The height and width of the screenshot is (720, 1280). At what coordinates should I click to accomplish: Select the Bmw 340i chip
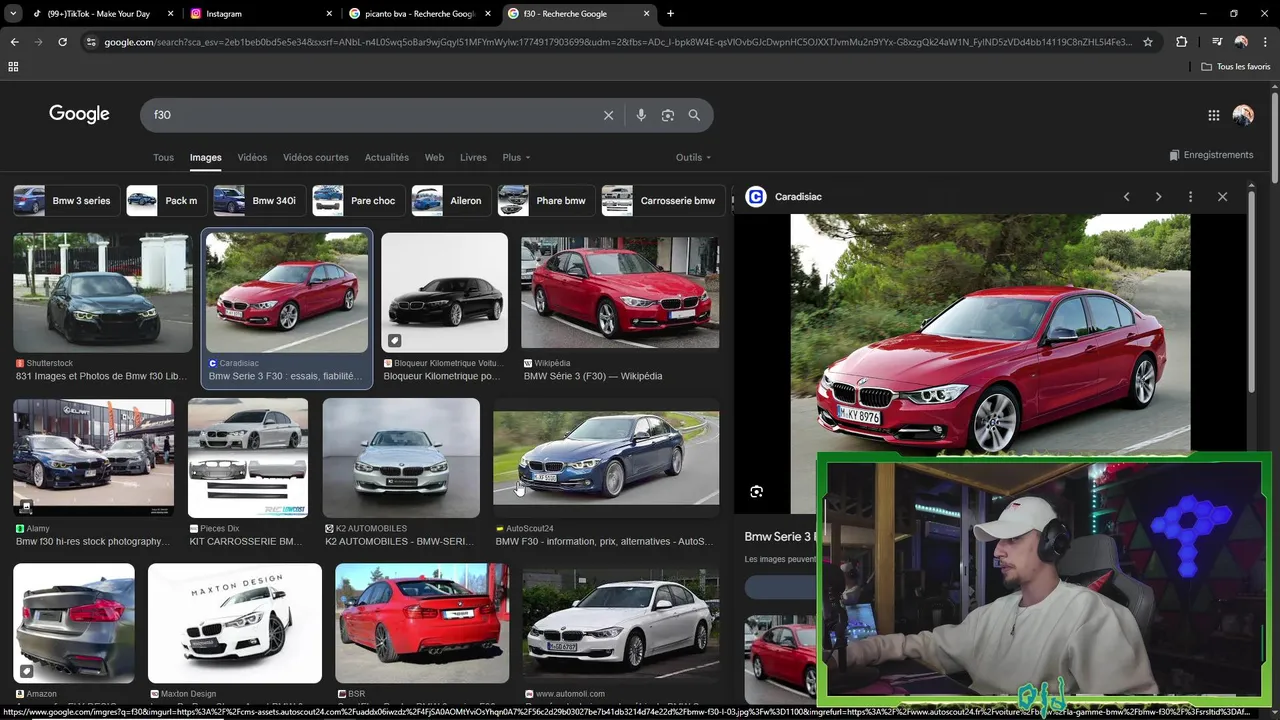point(259,200)
